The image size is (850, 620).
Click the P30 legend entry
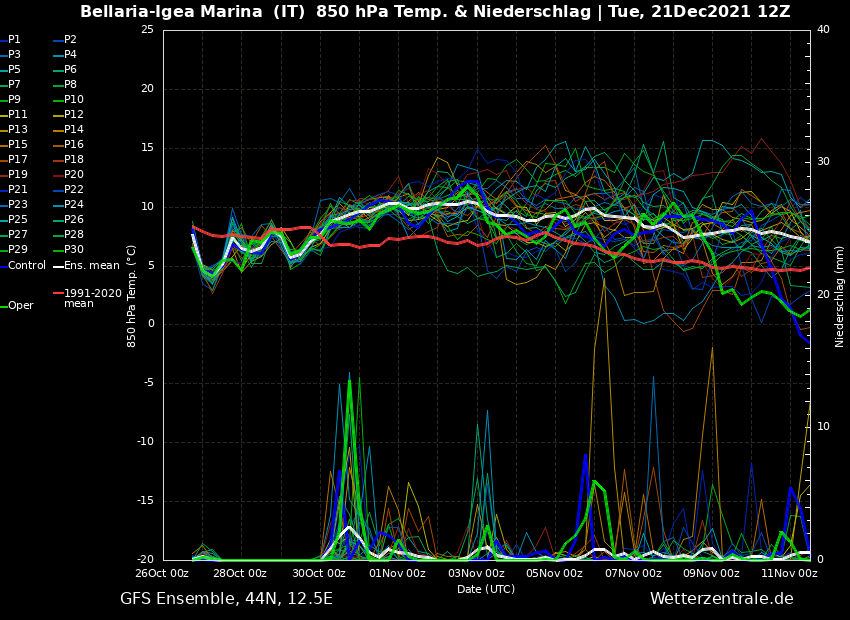74,250
